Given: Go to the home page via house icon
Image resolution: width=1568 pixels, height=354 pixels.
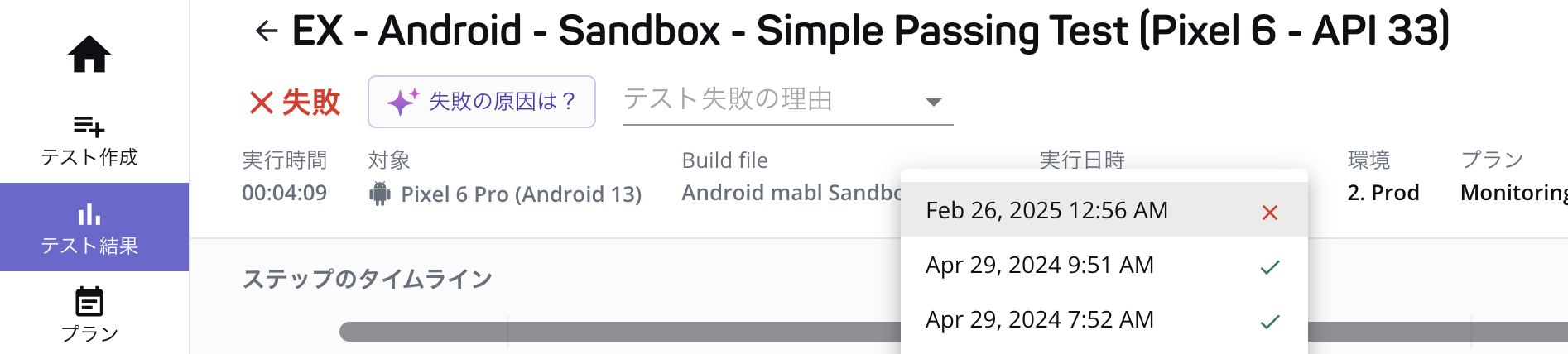Looking at the screenshot, I should coord(89,55).
